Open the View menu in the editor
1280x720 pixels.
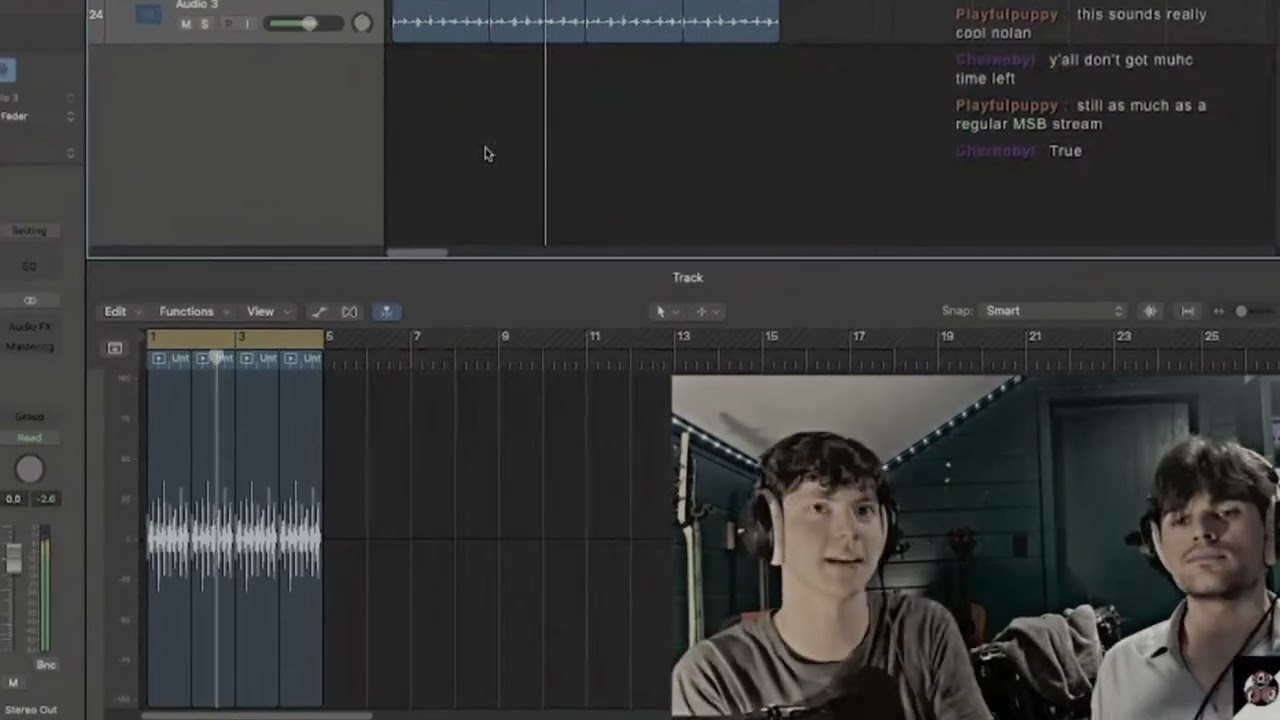coord(266,311)
